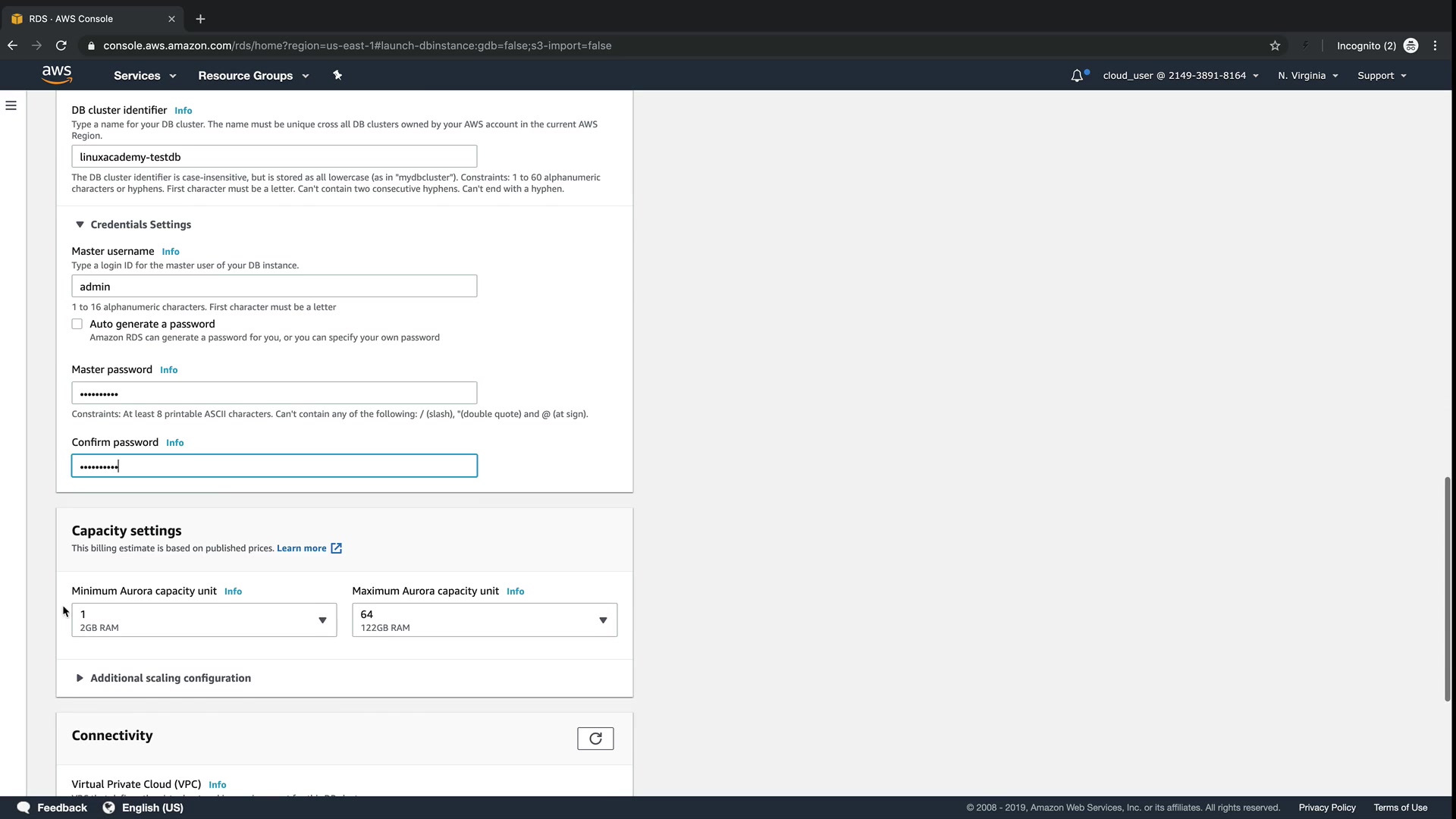Open the notifications bell icon
This screenshot has width=1456, height=819.
[x=1077, y=75]
